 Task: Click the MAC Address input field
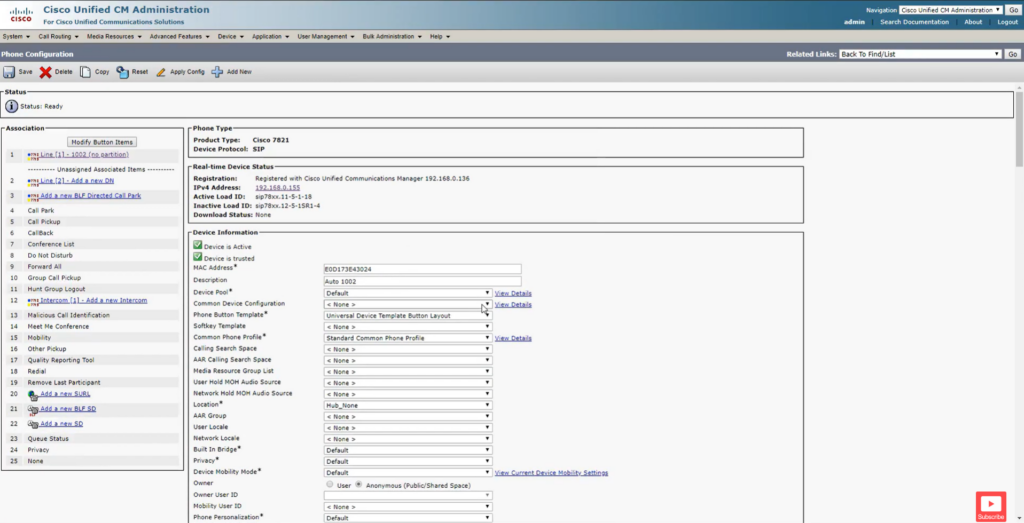click(x=423, y=269)
